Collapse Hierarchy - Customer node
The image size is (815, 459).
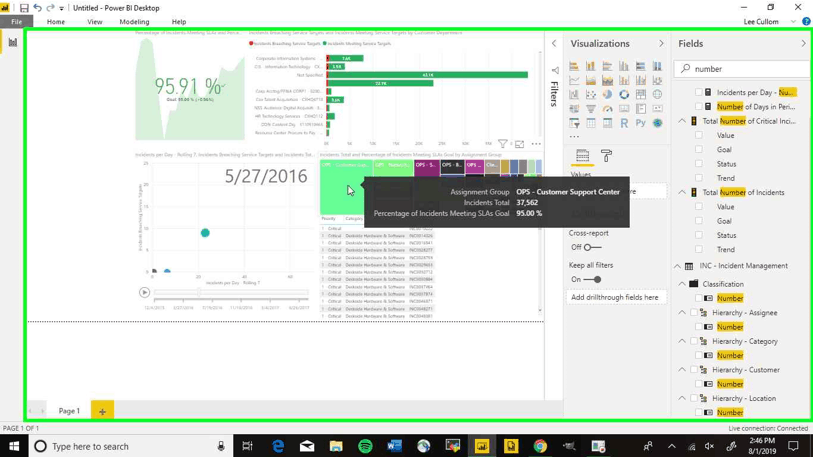682,370
